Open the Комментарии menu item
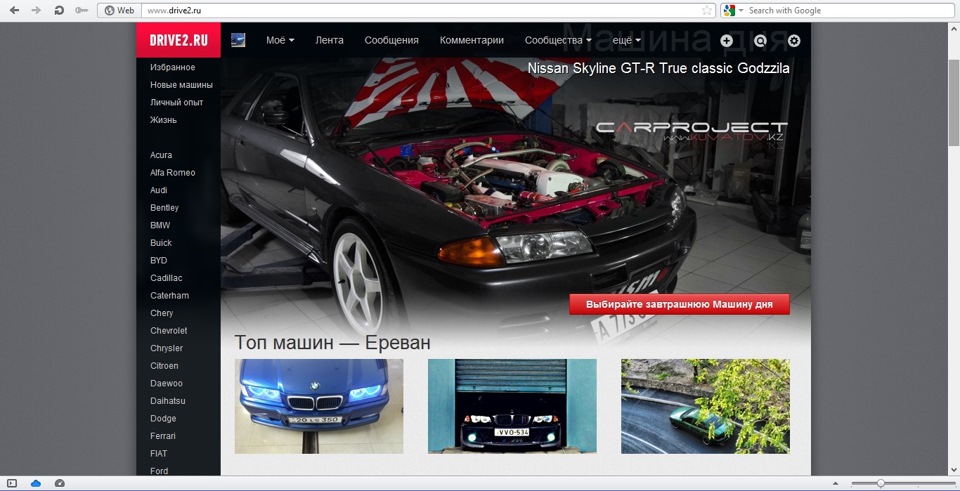This screenshot has width=960, height=491. [471, 40]
